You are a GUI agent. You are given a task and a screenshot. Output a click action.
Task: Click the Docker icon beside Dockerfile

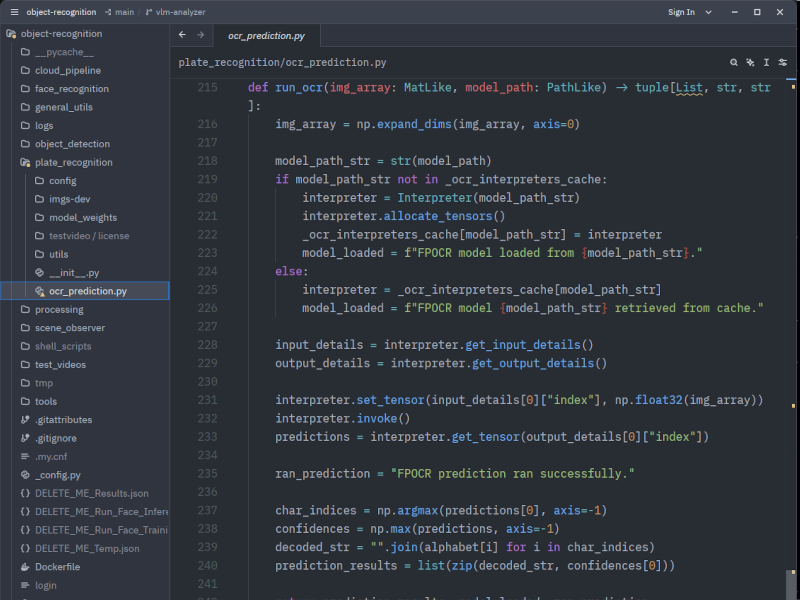25,567
